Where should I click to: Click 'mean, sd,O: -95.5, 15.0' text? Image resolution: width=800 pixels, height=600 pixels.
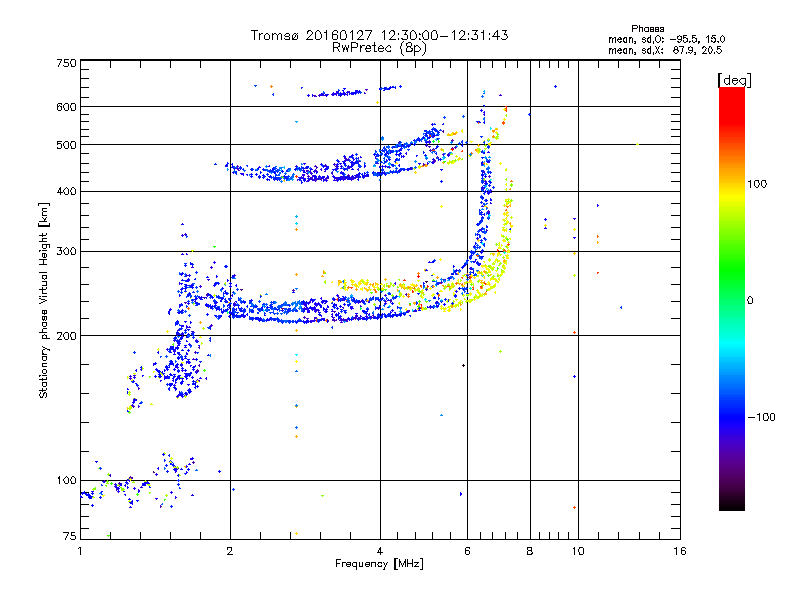(x=666, y=39)
